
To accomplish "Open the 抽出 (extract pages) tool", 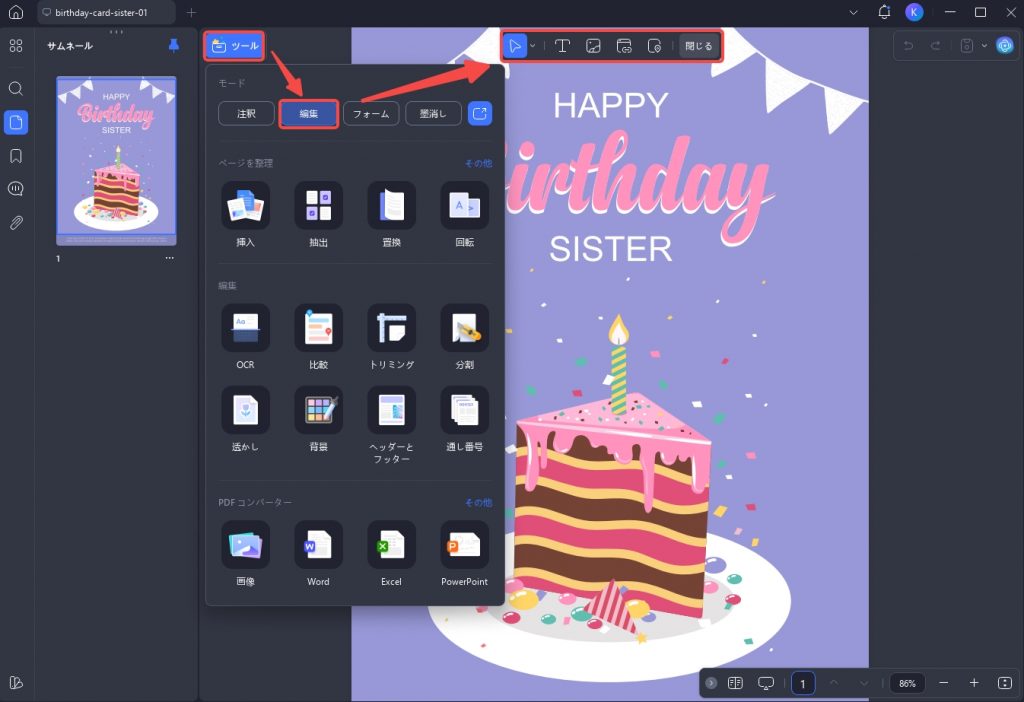I will pyautogui.click(x=319, y=215).
